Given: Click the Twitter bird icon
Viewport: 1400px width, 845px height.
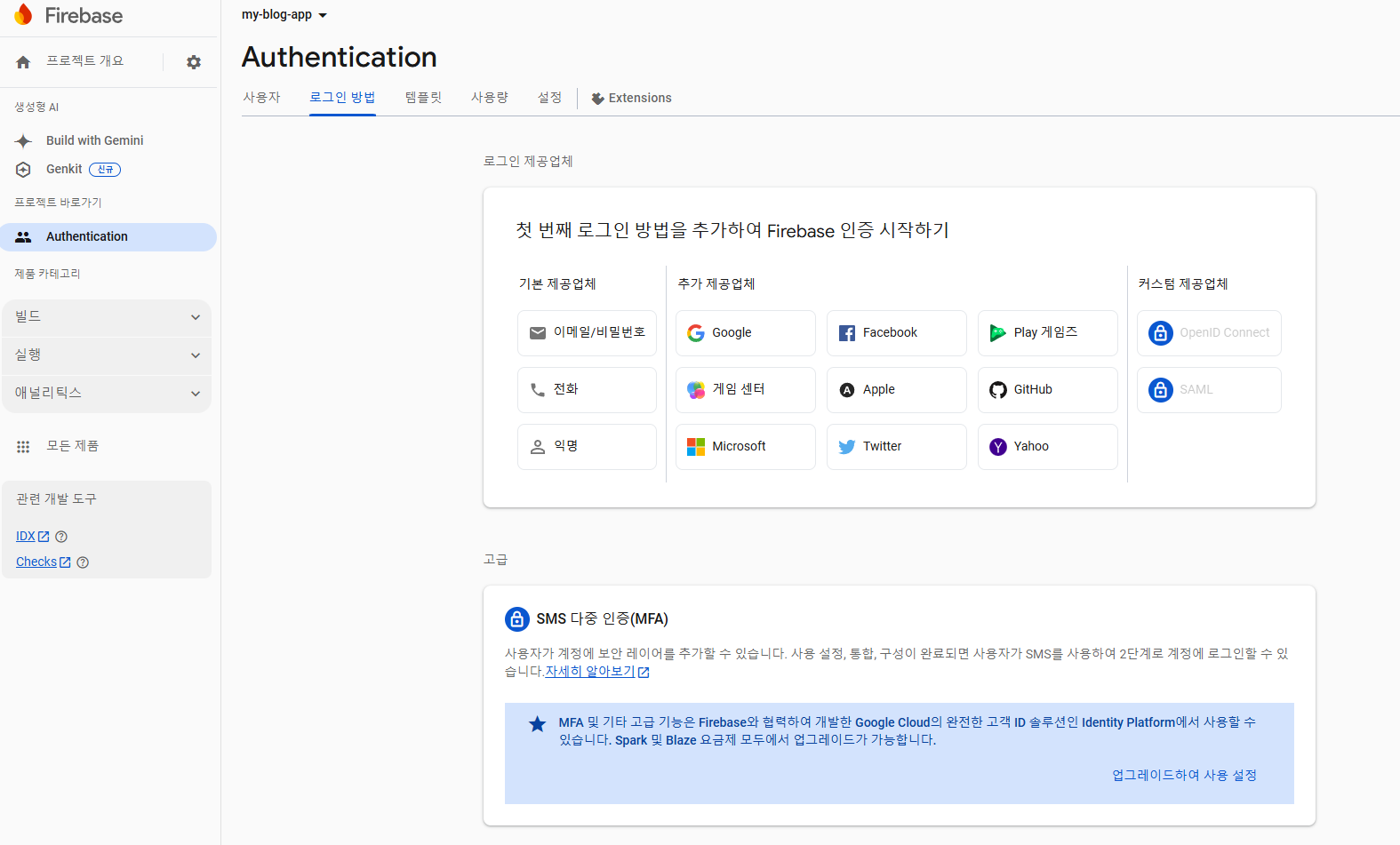Looking at the screenshot, I should 847,447.
